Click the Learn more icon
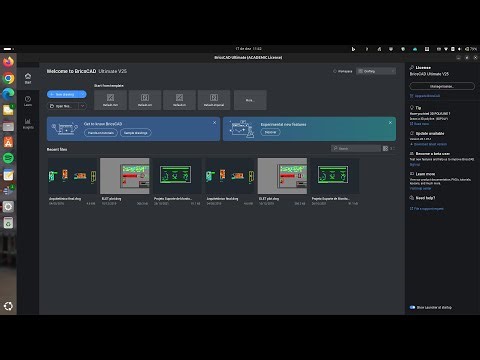Image resolution: width=480 pixels, height=360 pixels. pos(412,174)
